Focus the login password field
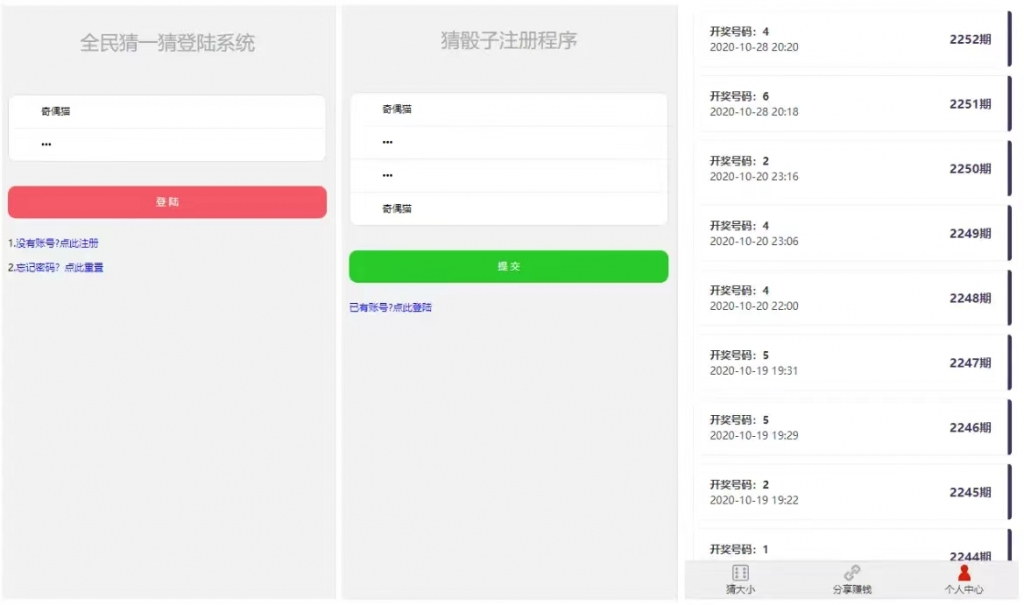The image size is (1024, 605). pyautogui.click(x=167, y=144)
